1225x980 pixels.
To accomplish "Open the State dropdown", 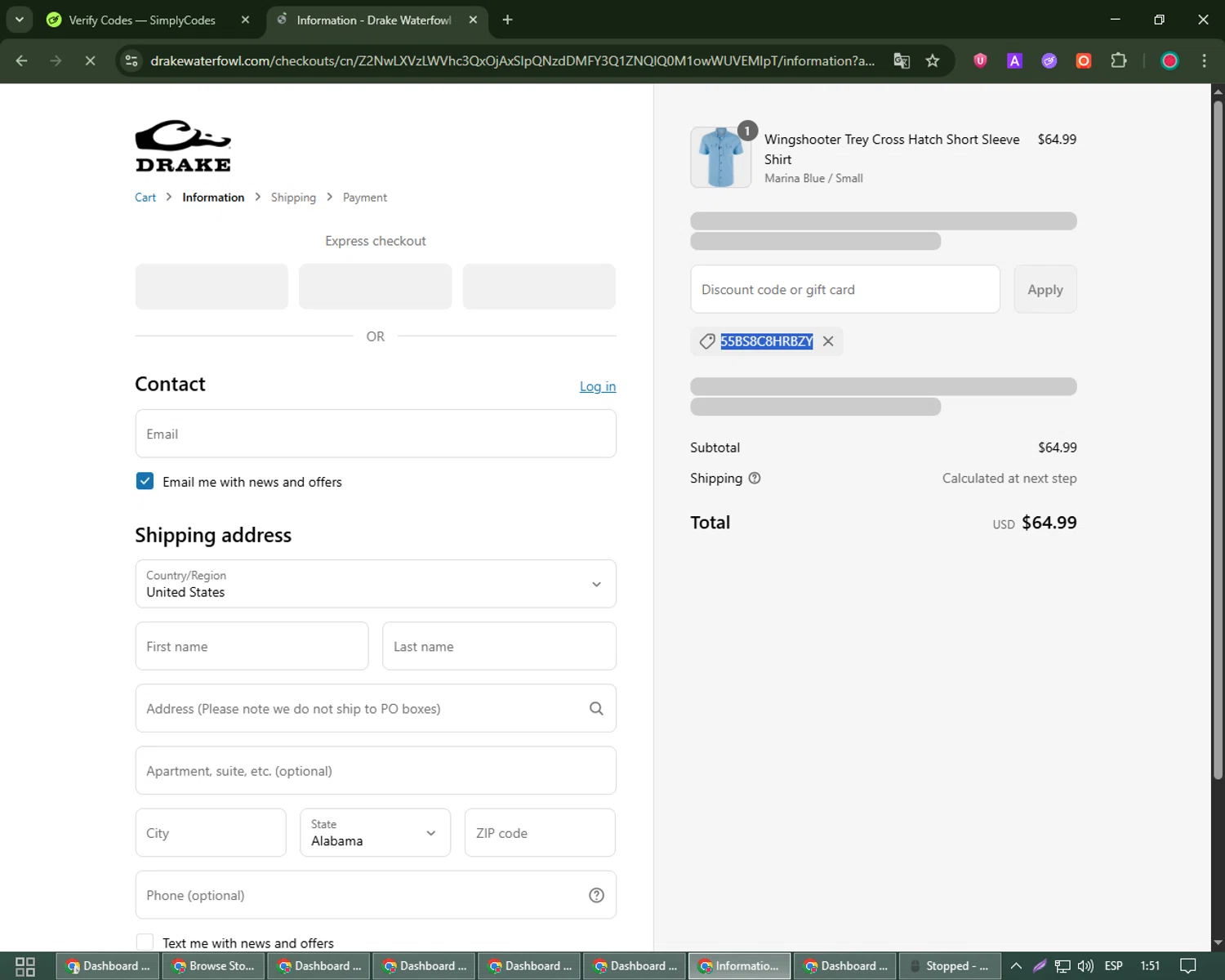I will point(375,833).
